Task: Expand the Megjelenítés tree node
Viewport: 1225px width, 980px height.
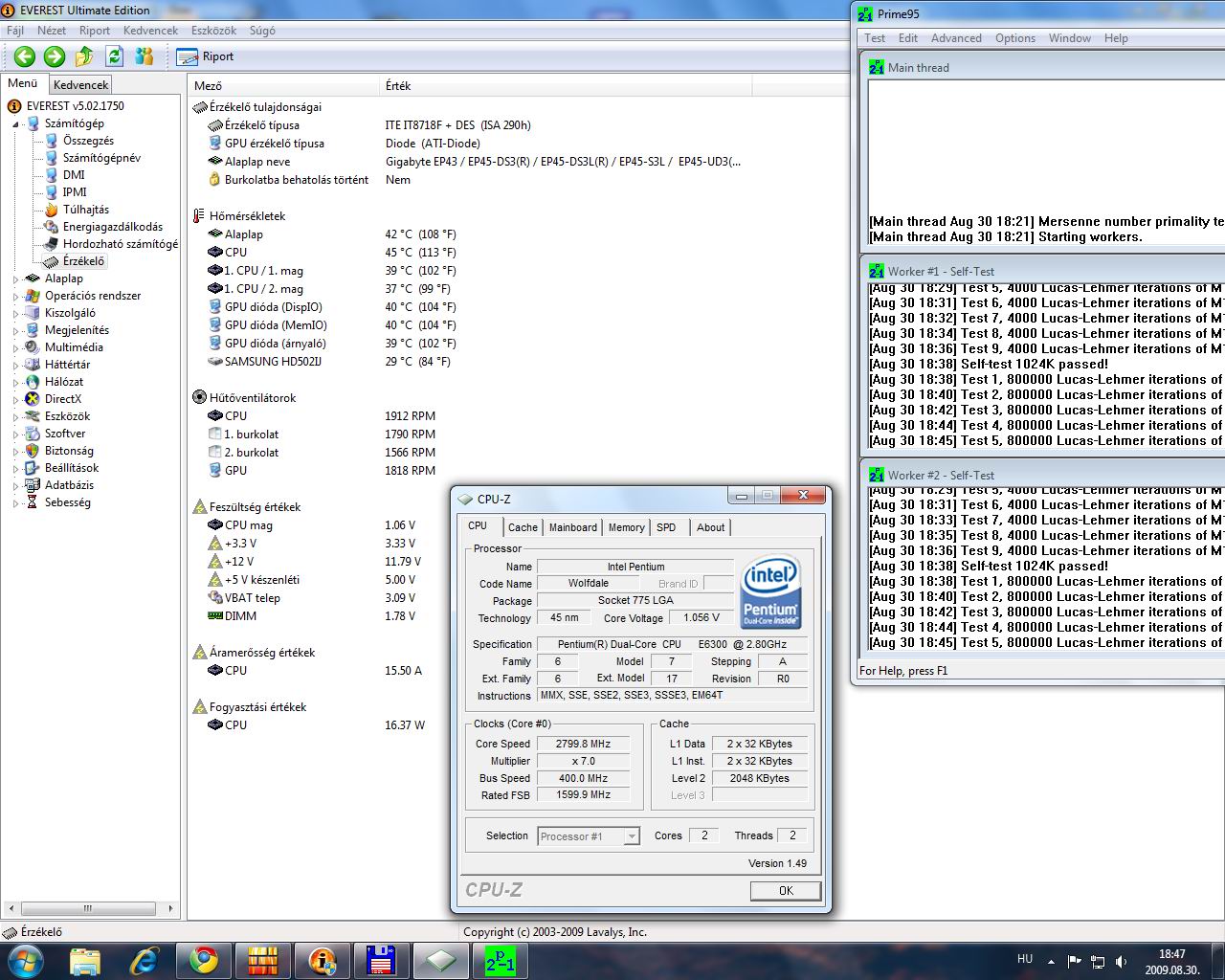Action: pos(16,330)
